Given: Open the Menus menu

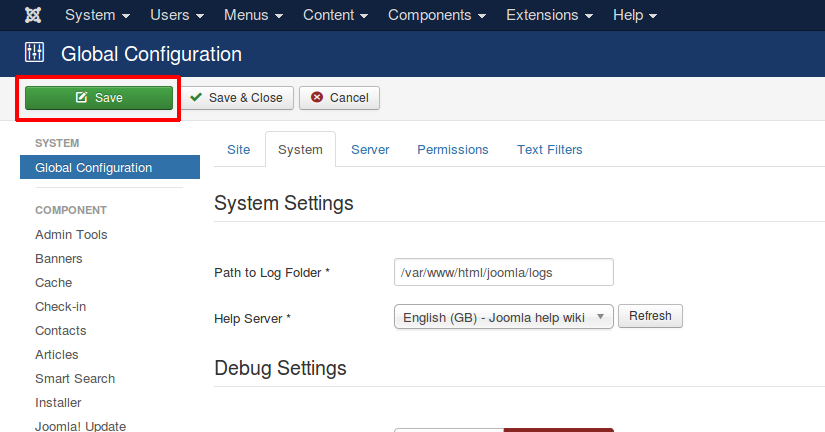Looking at the screenshot, I should pyautogui.click(x=253, y=16).
